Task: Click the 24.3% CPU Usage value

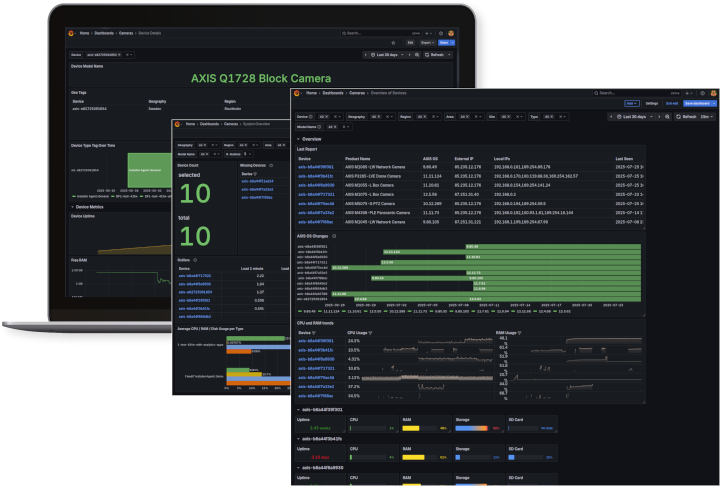Action: [x=353, y=341]
